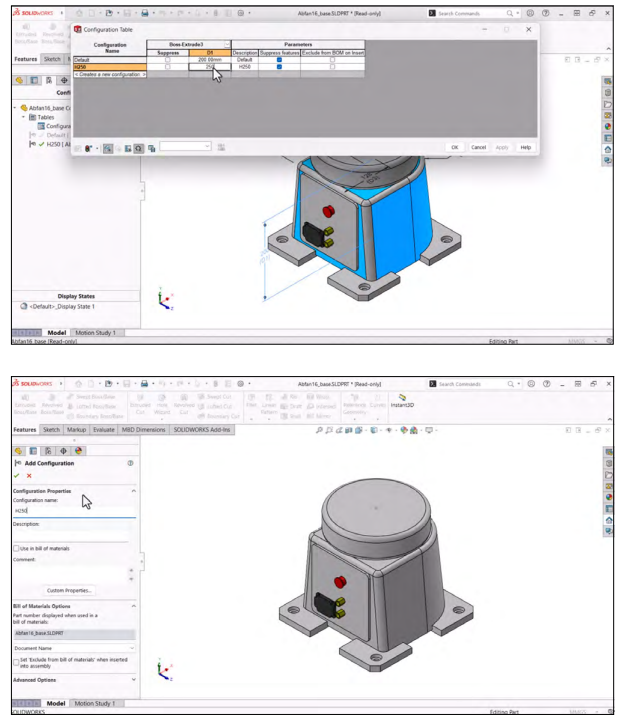The width and height of the screenshot is (625, 723).
Task: Collapse the Bill of Materials Options section
Action: (134, 605)
